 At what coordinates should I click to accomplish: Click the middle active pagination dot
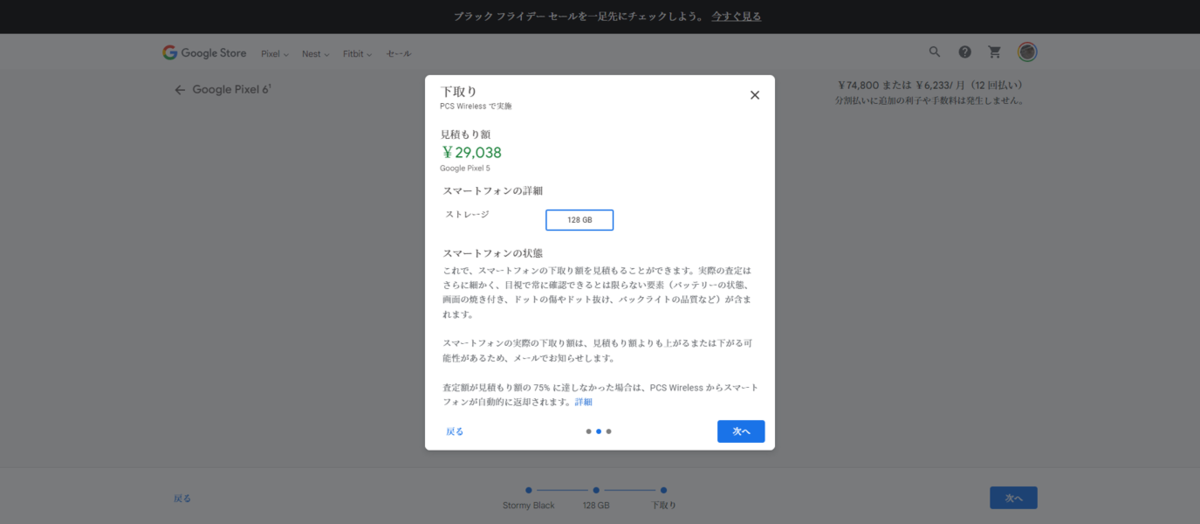tap(598, 432)
